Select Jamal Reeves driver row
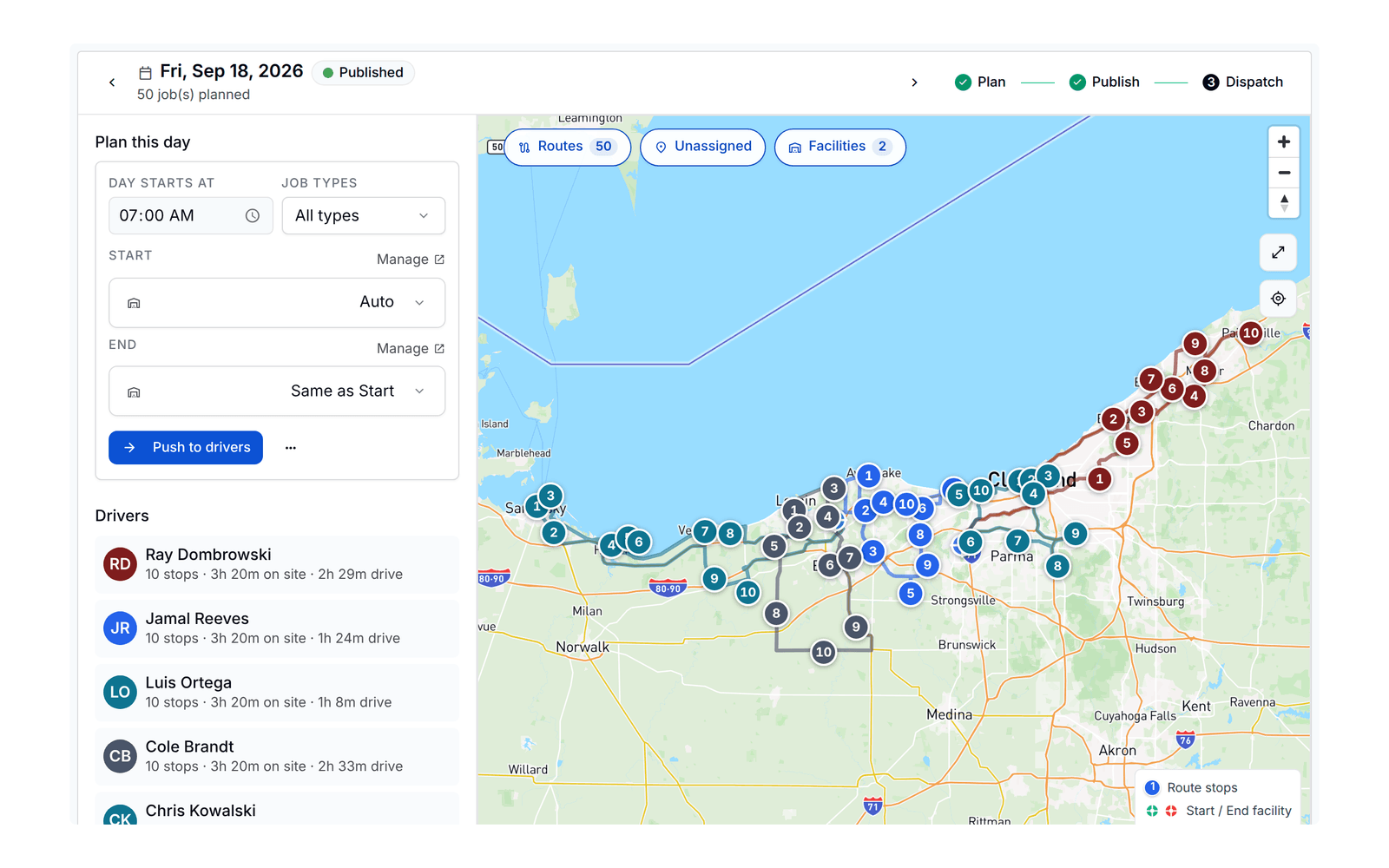 click(x=277, y=629)
